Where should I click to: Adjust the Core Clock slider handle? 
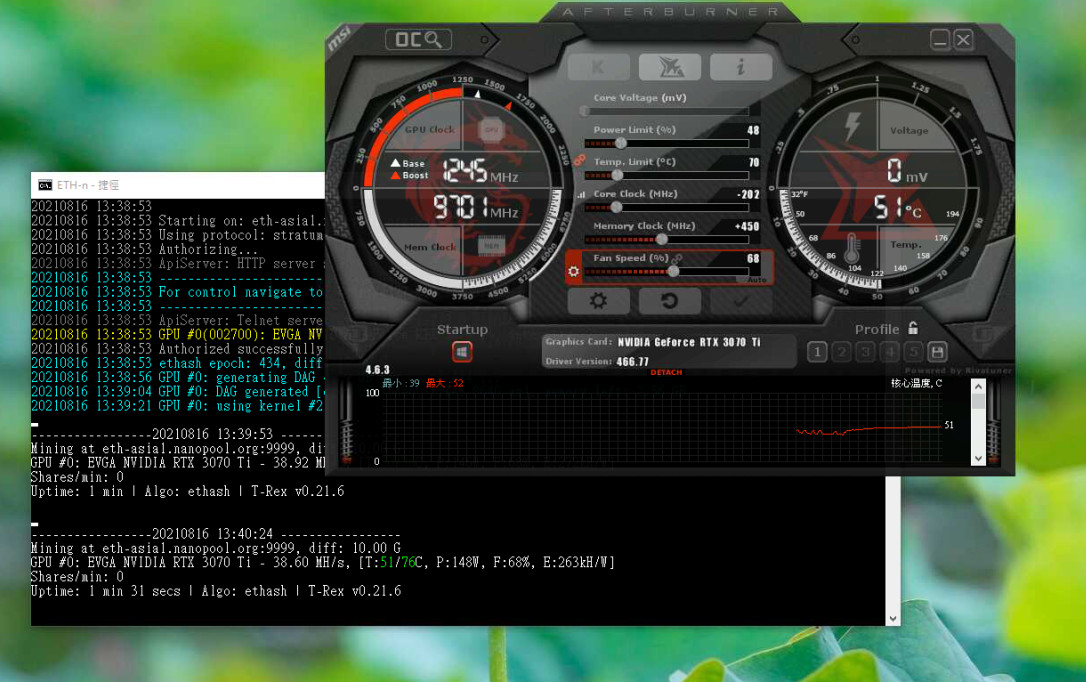(616, 207)
